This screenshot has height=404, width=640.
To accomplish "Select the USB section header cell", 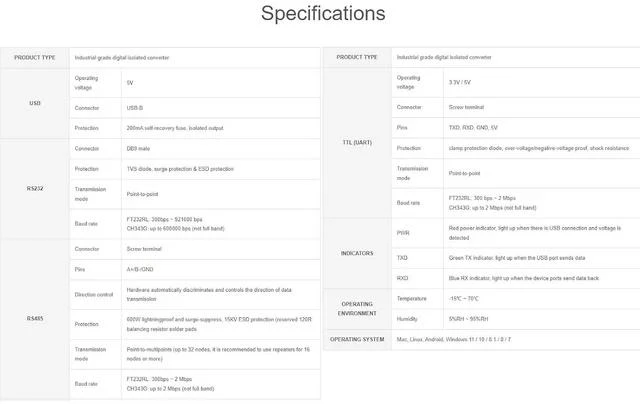I will 35,103.
